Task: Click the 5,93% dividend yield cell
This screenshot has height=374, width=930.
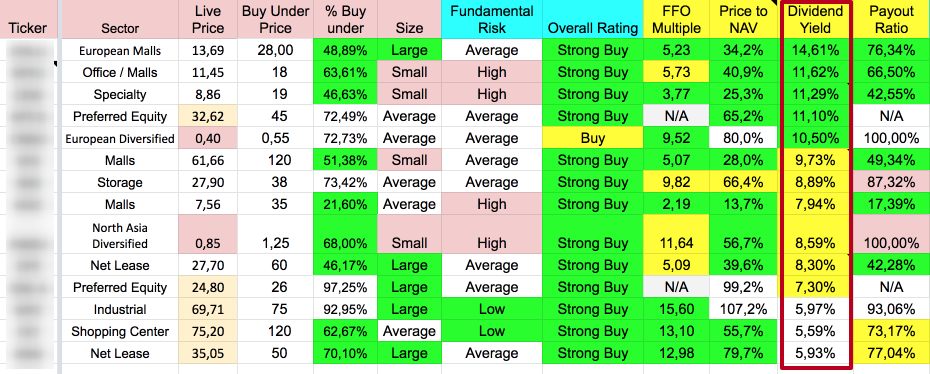Action: click(x=817, y=353)
